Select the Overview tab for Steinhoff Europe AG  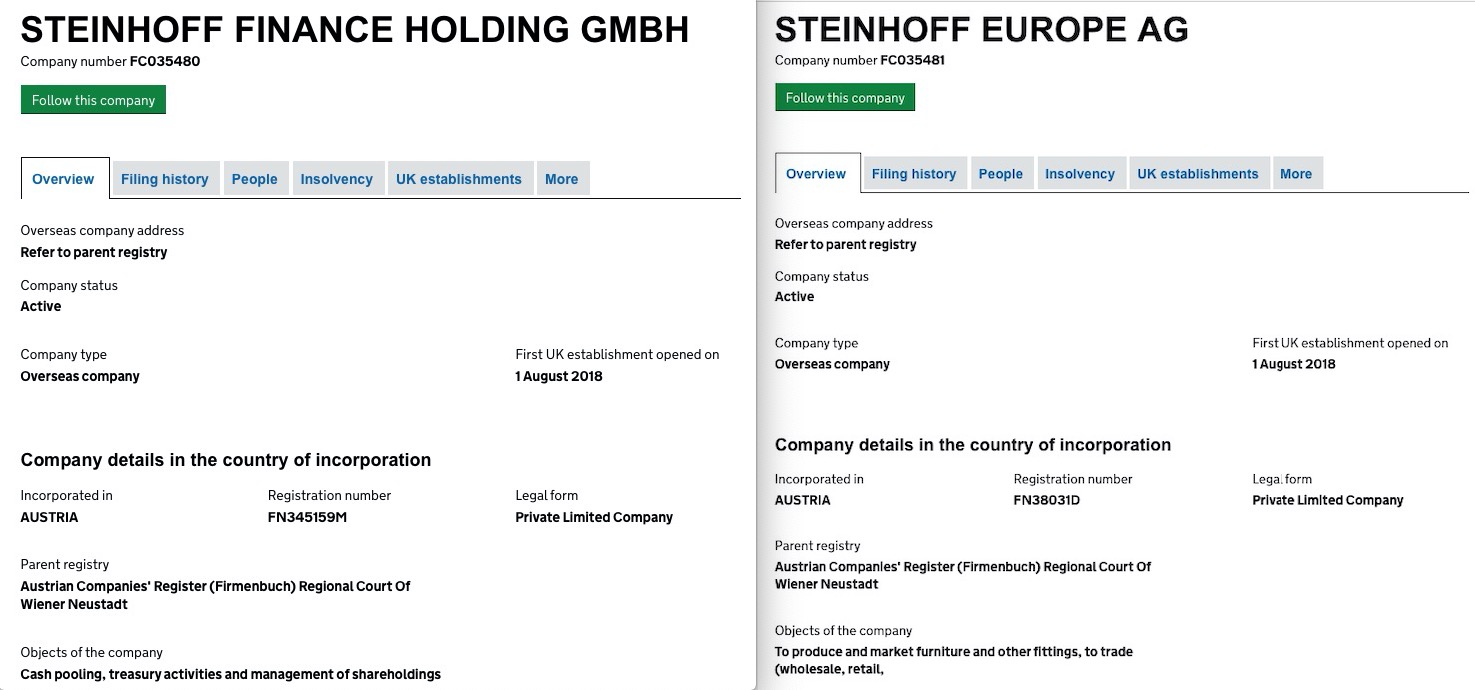pyautogui.click(x=817, y=173)
